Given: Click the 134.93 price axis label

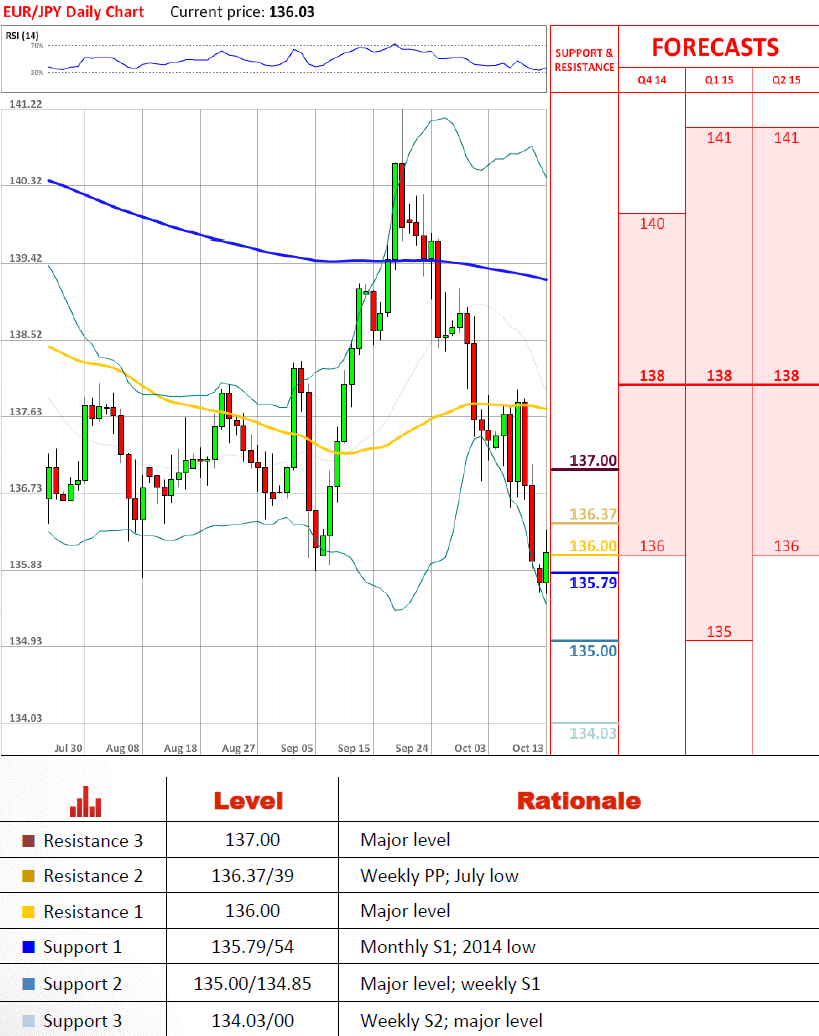Looking at the screenshot, I should 25,641.
